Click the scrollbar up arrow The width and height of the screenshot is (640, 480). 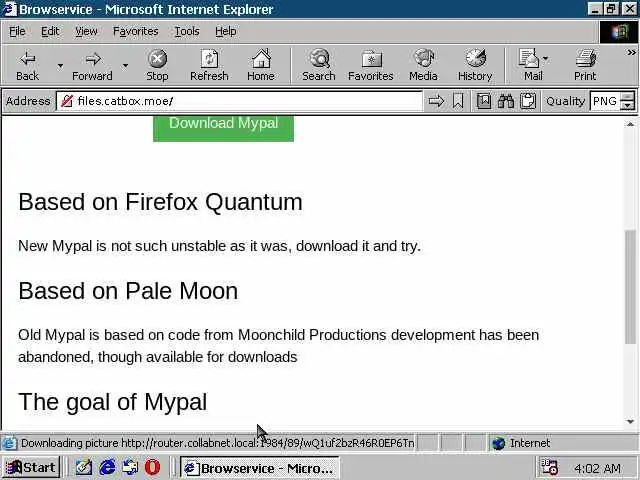[x=630, y=124]
